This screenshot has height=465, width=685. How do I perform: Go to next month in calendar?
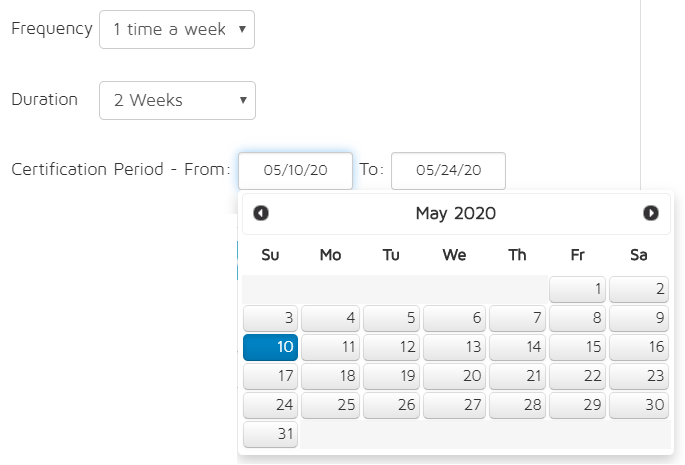coord(651,213)
